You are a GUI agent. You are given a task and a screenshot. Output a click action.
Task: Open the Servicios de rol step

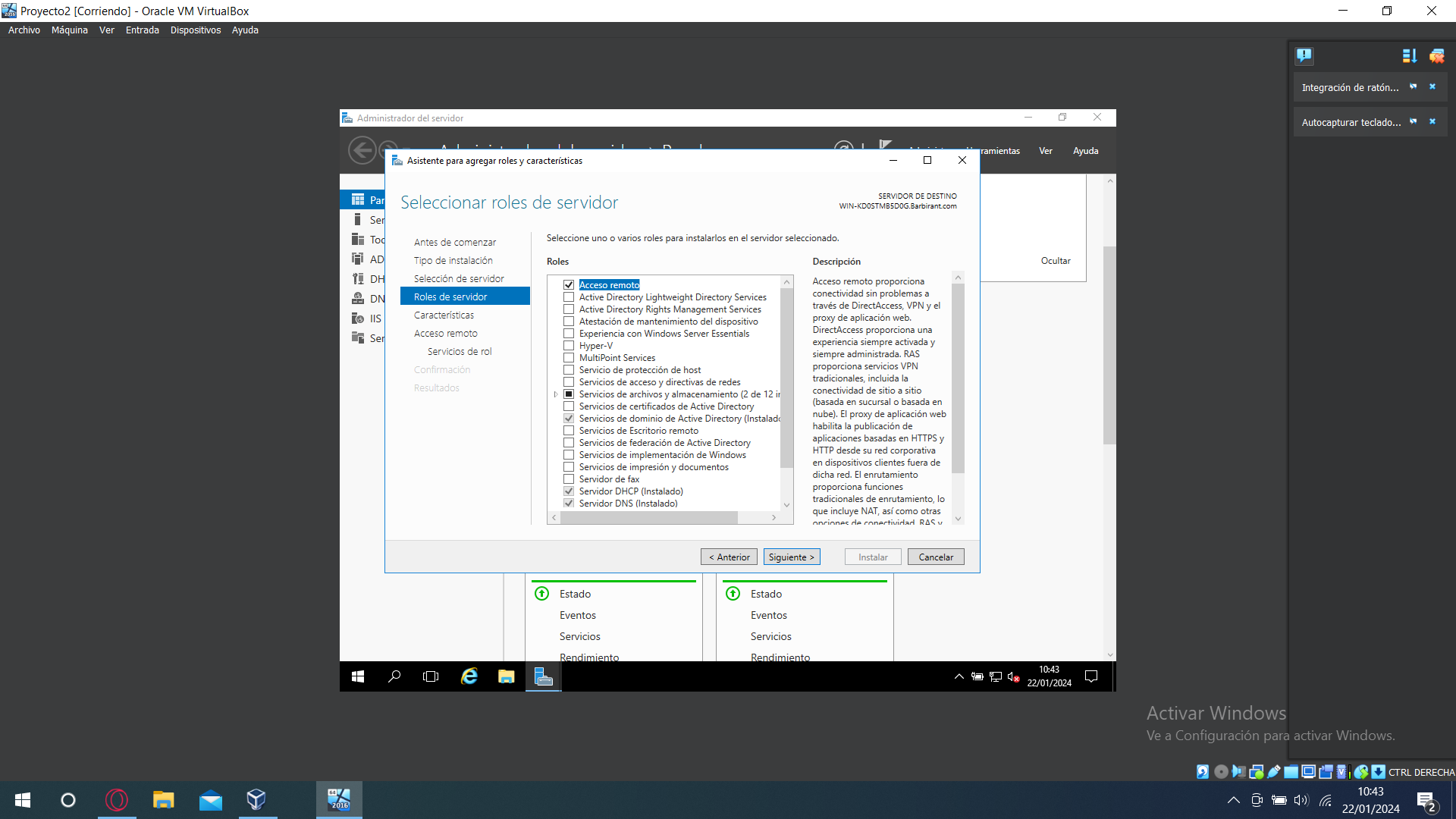460,352
